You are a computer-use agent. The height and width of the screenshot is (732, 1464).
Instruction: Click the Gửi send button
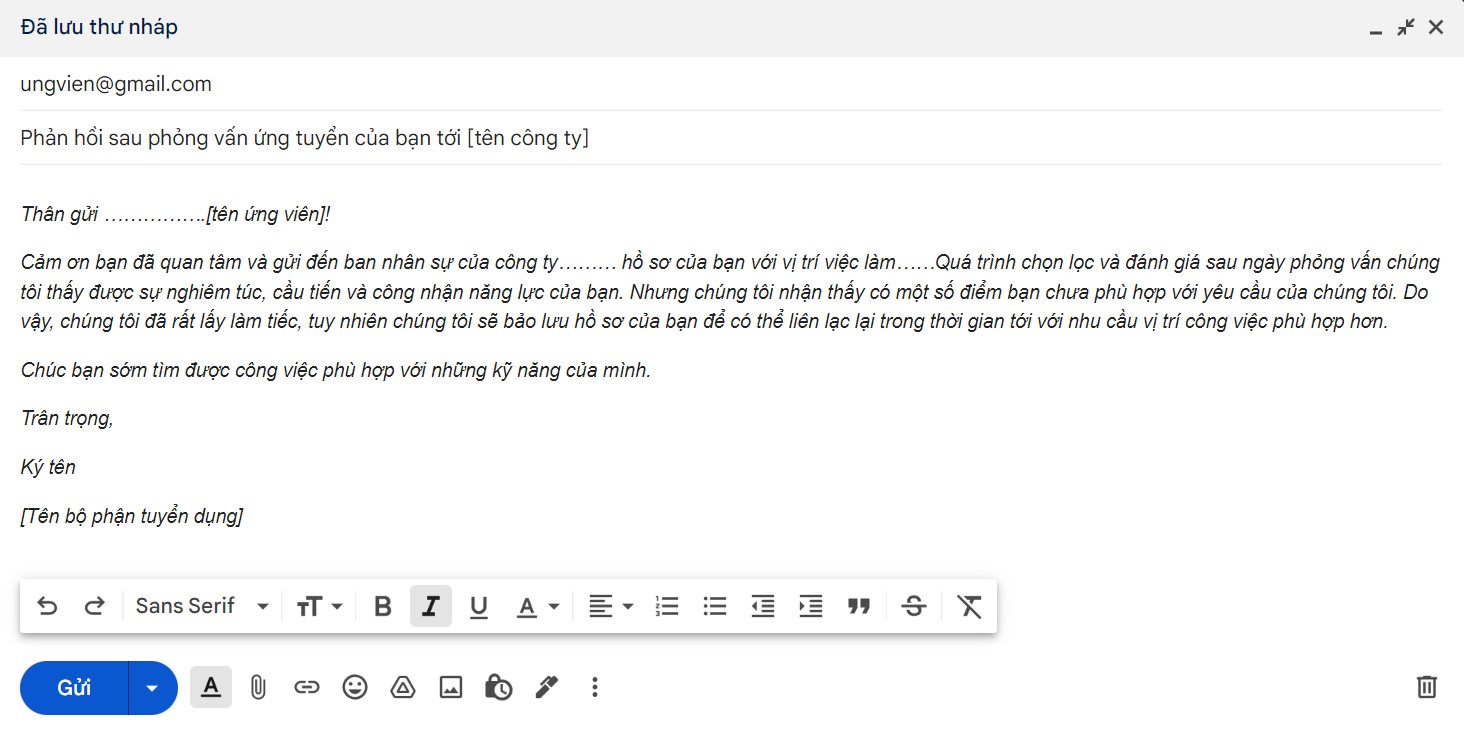(74, 688)
